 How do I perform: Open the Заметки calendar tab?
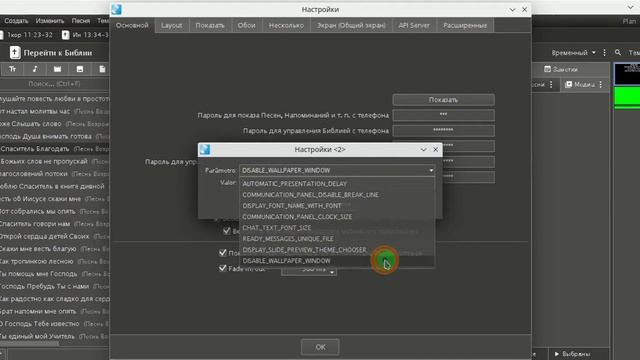tap(561, 69)
